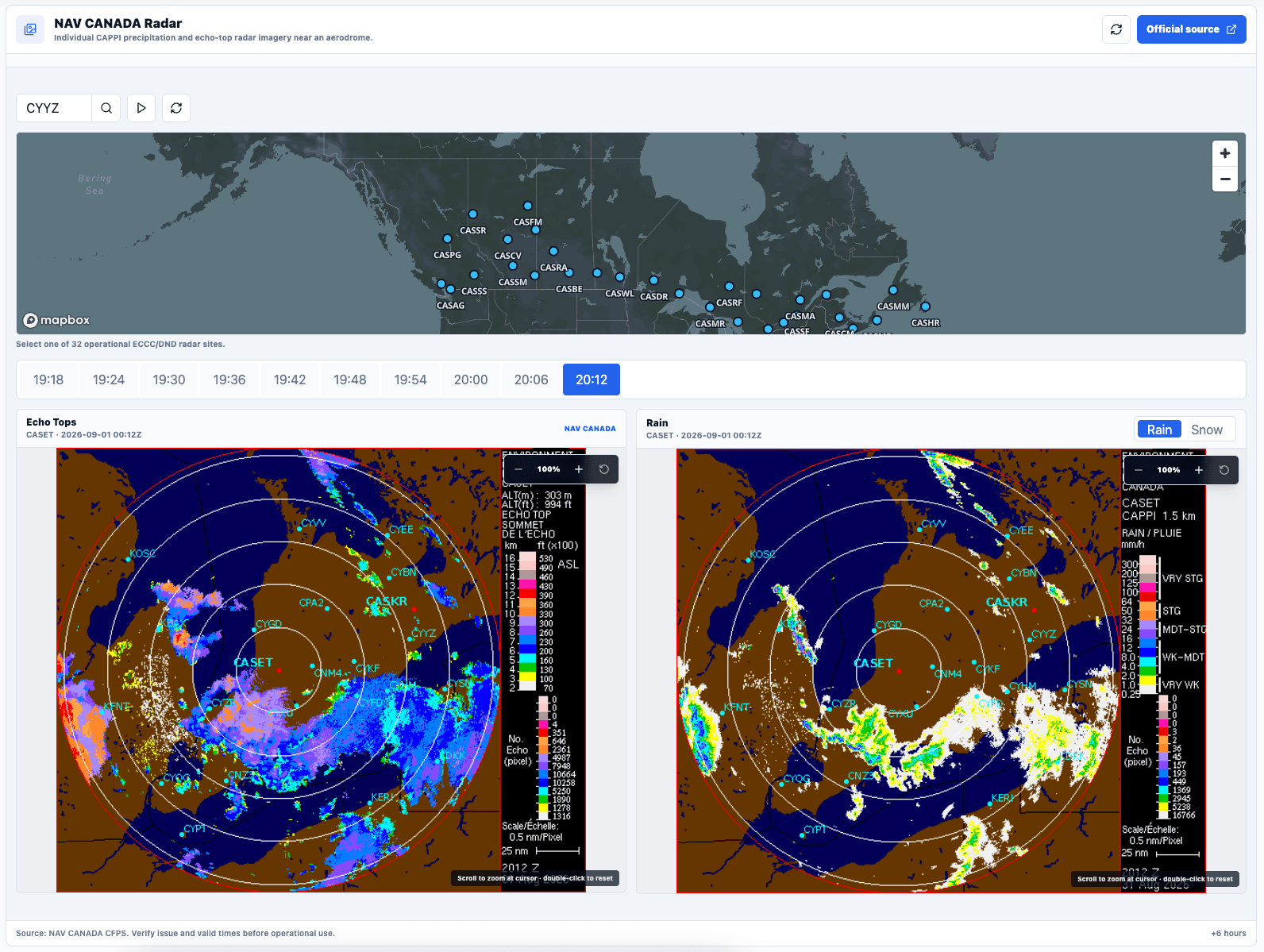Switch precipitation view to Snow
The image size is (1264, 952).
coord(1207,430)
